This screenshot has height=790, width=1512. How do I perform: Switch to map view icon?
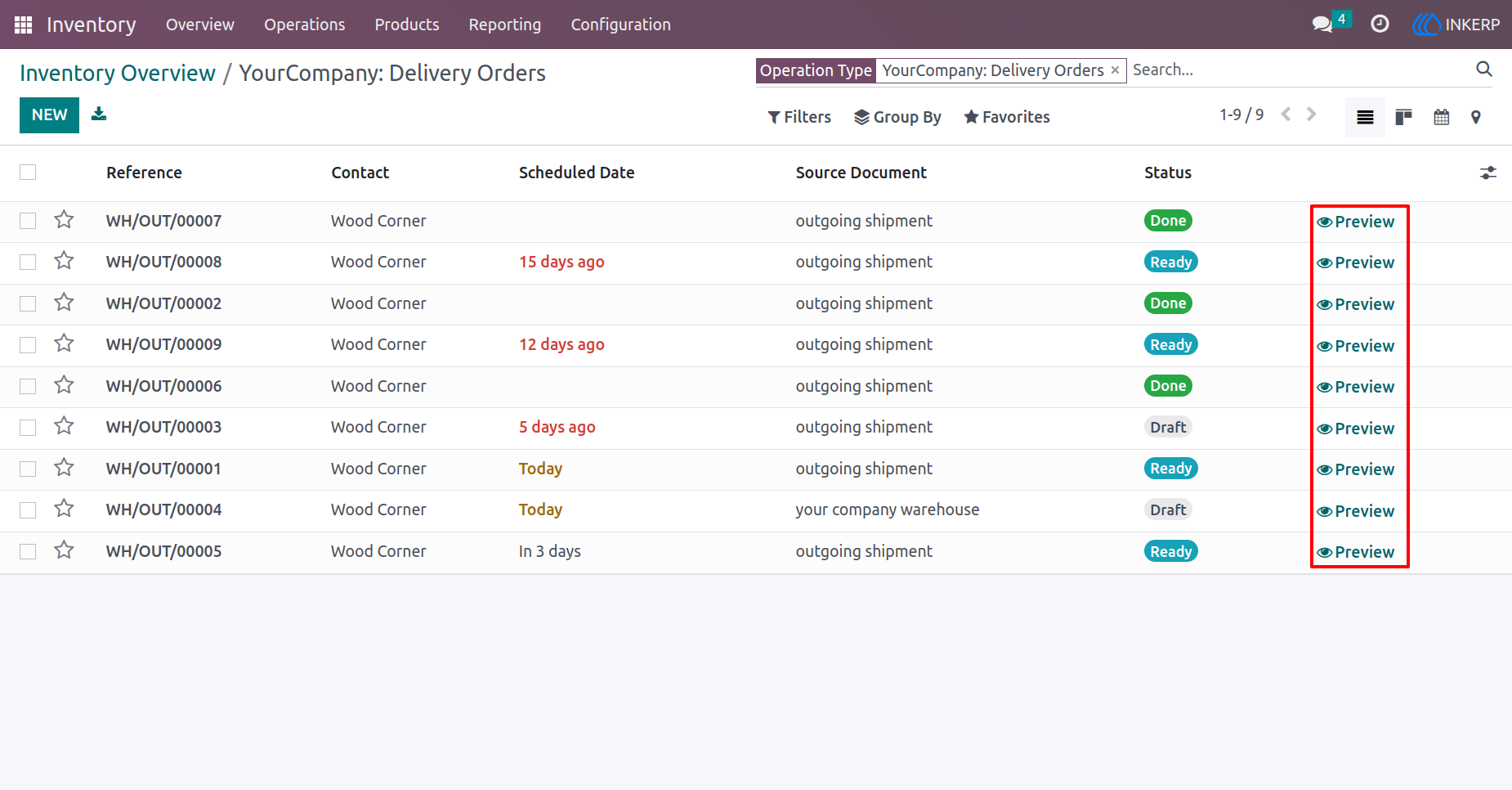pyautogui.click(x=1476, y=117)
